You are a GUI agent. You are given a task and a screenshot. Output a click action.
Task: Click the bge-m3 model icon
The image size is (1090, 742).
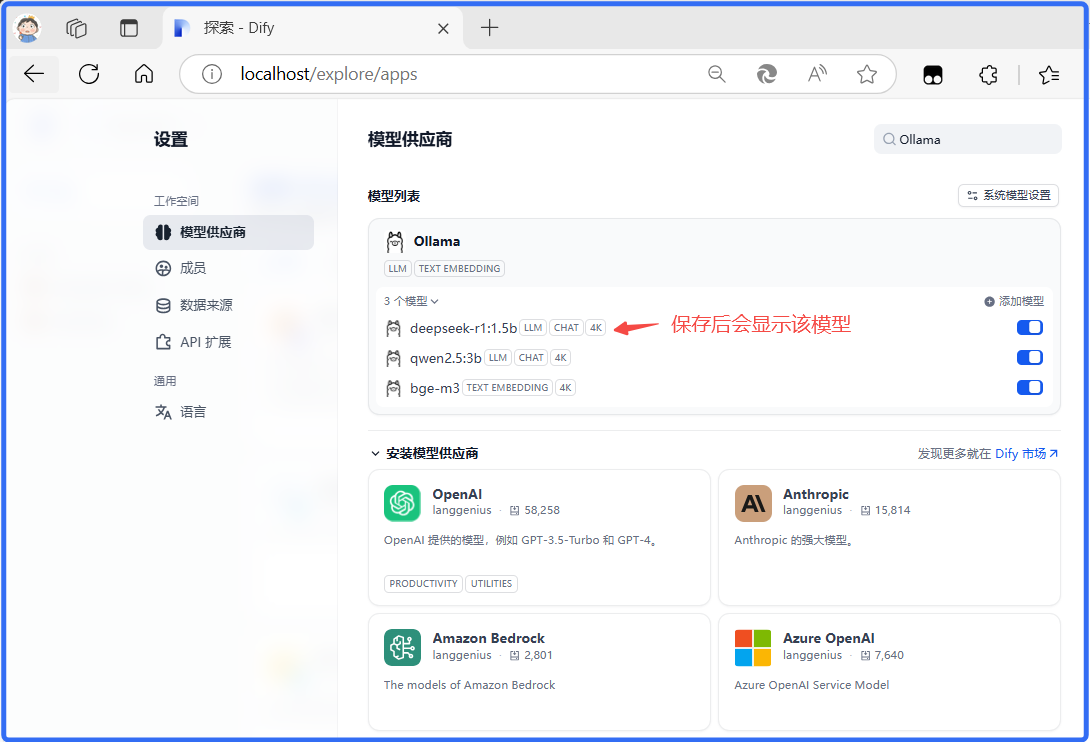(393, 388)
